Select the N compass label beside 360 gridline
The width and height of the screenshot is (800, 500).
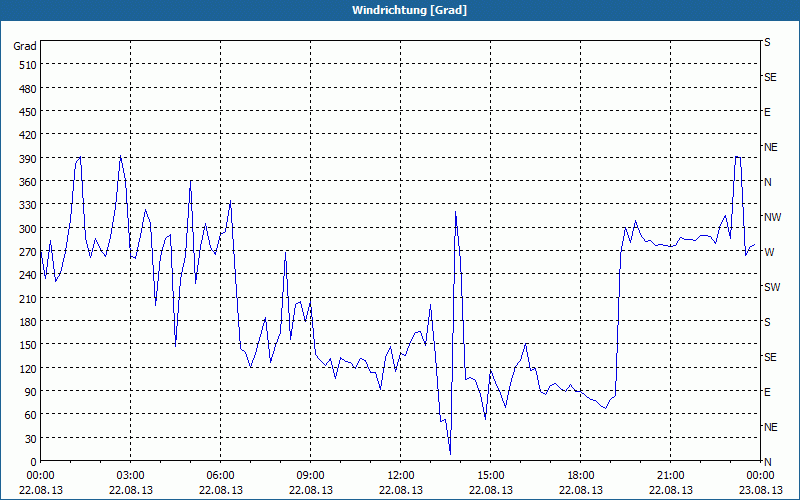pyautogui.click(x=767, y=182)
